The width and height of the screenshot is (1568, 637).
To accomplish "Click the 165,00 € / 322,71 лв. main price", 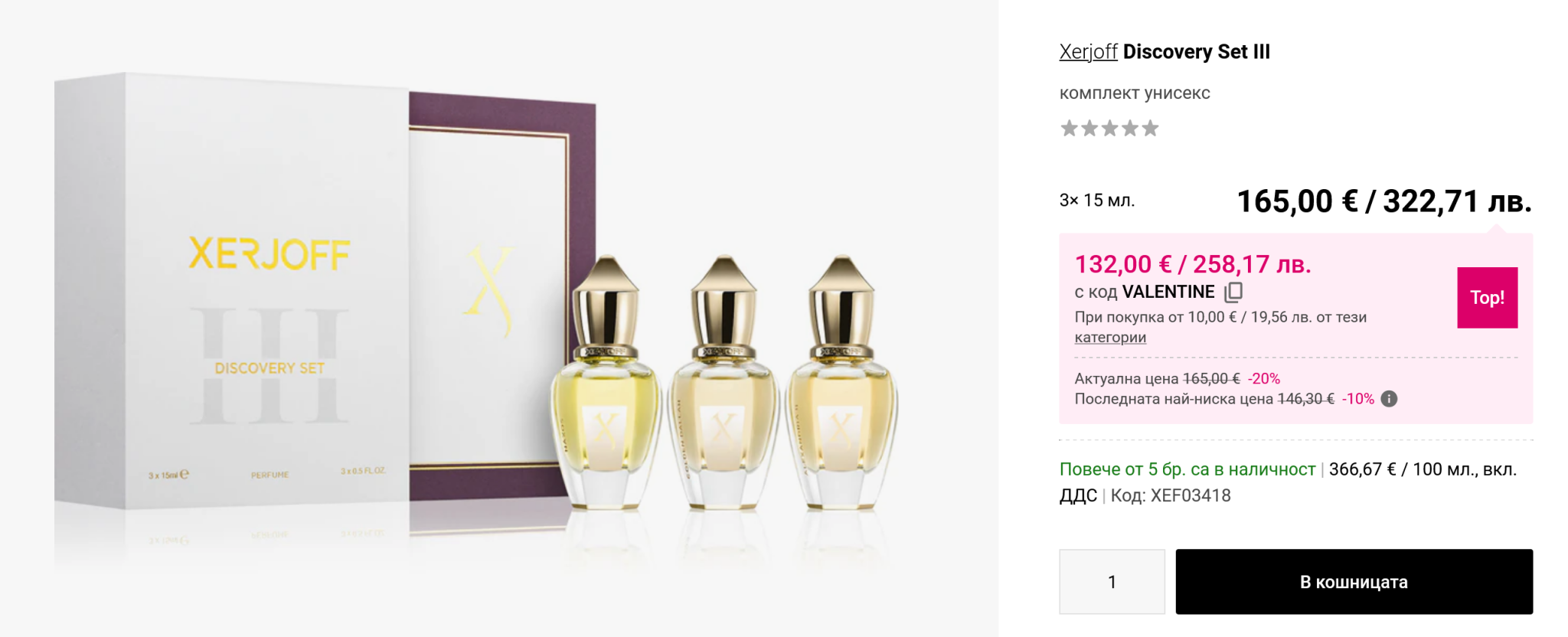I will click(1383, 201).
